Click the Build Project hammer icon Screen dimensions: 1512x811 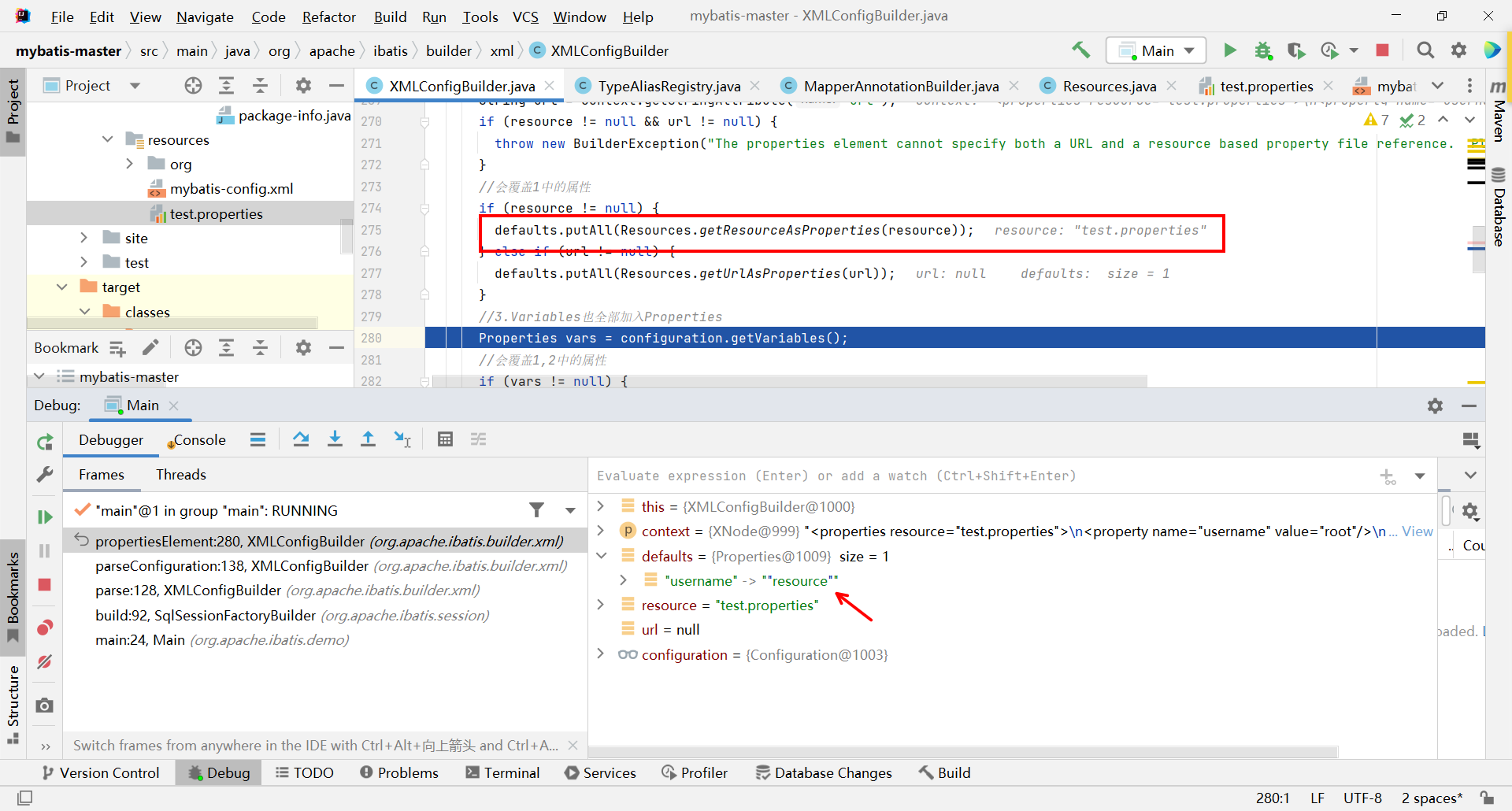1080,50
